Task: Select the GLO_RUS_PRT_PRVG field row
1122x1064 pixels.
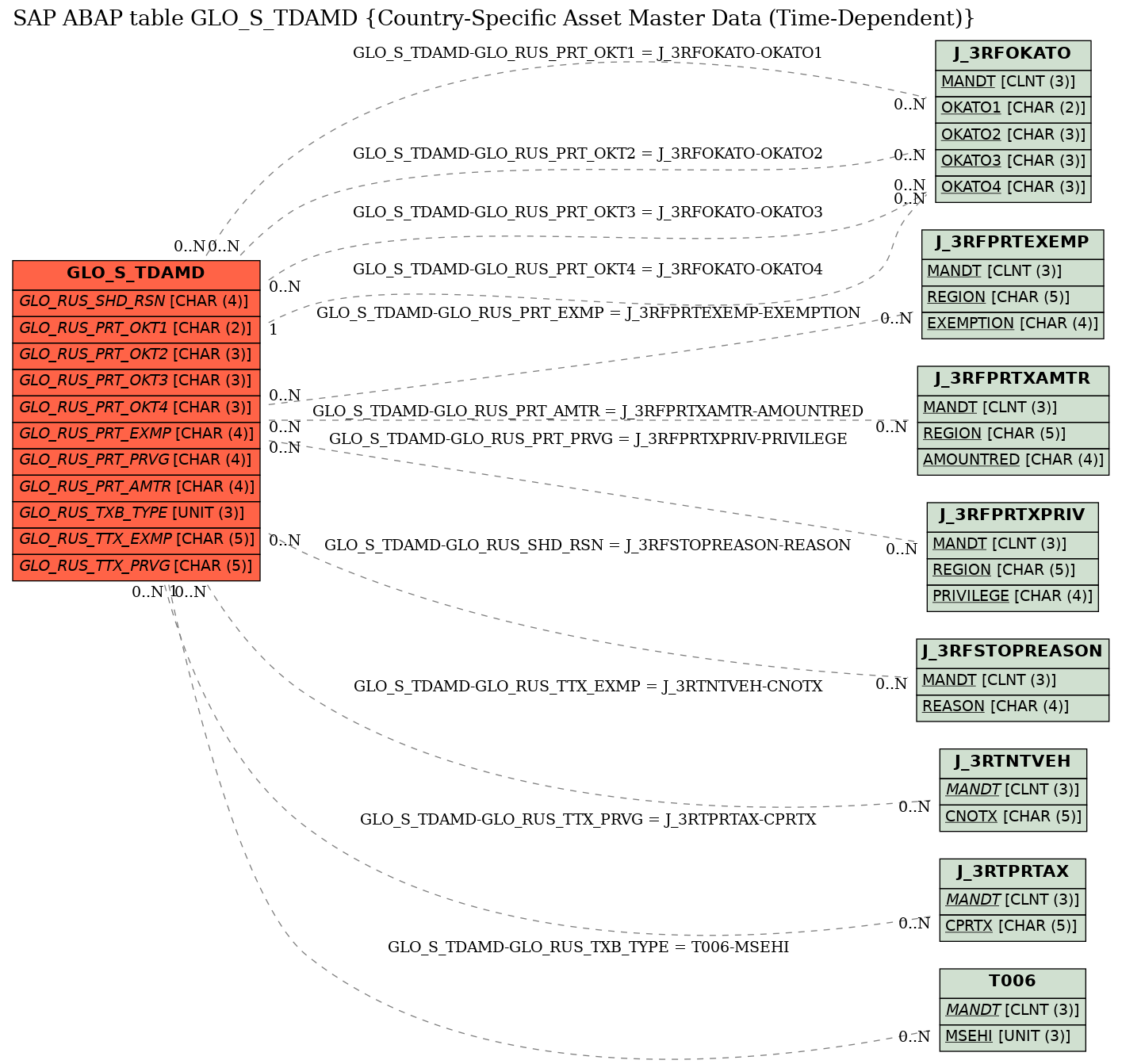Action: [136, 461]
